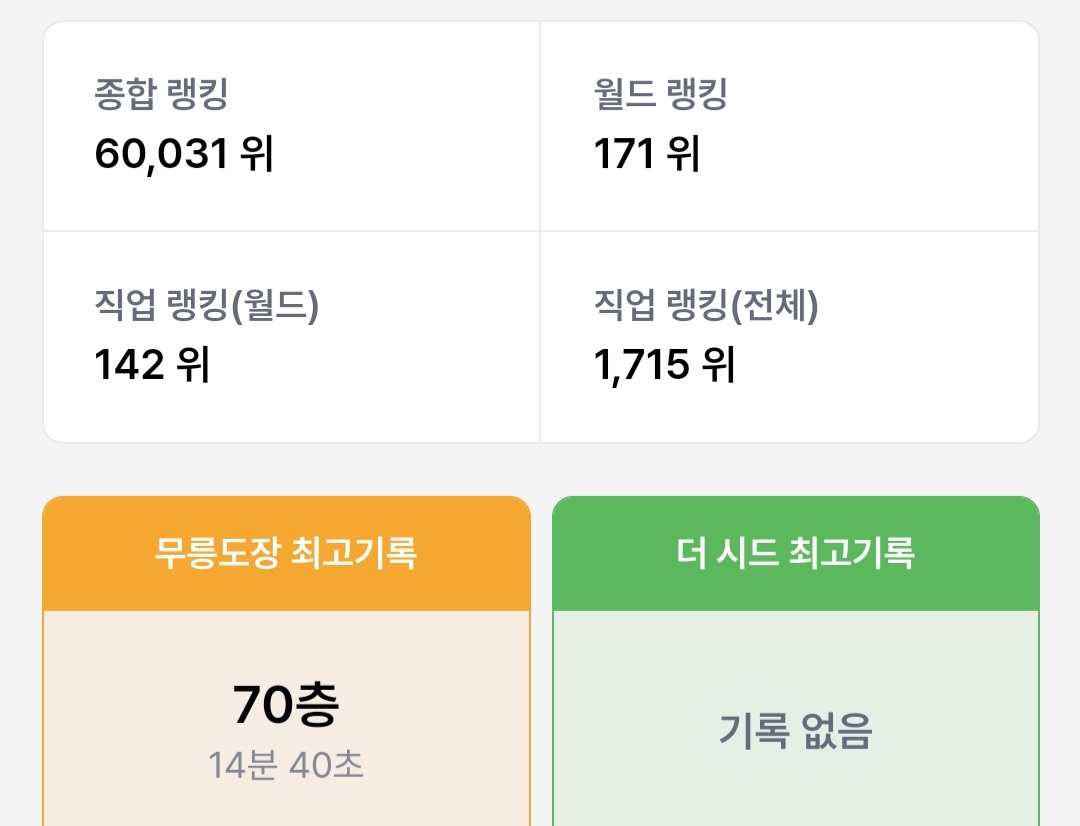Open the 더 시드 최고기록 green header
The image size is (1080, 826).
pos(795,553)
